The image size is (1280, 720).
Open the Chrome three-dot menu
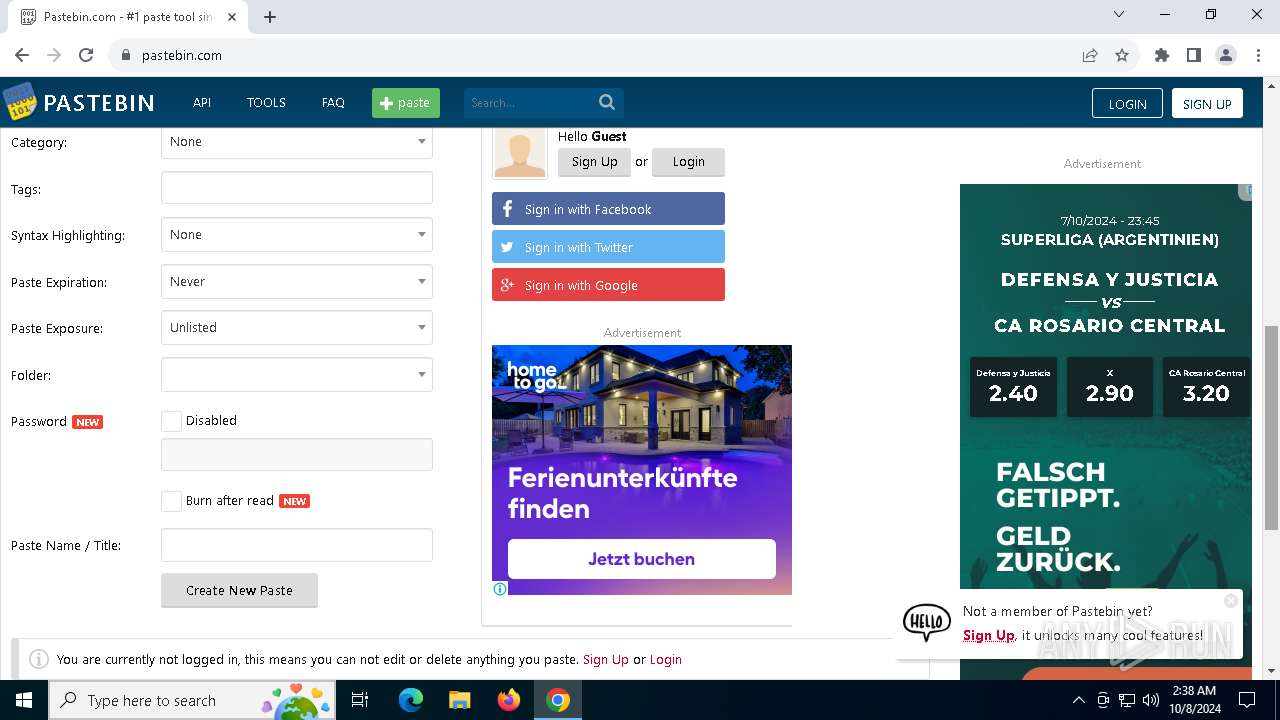coord(1258,55)
